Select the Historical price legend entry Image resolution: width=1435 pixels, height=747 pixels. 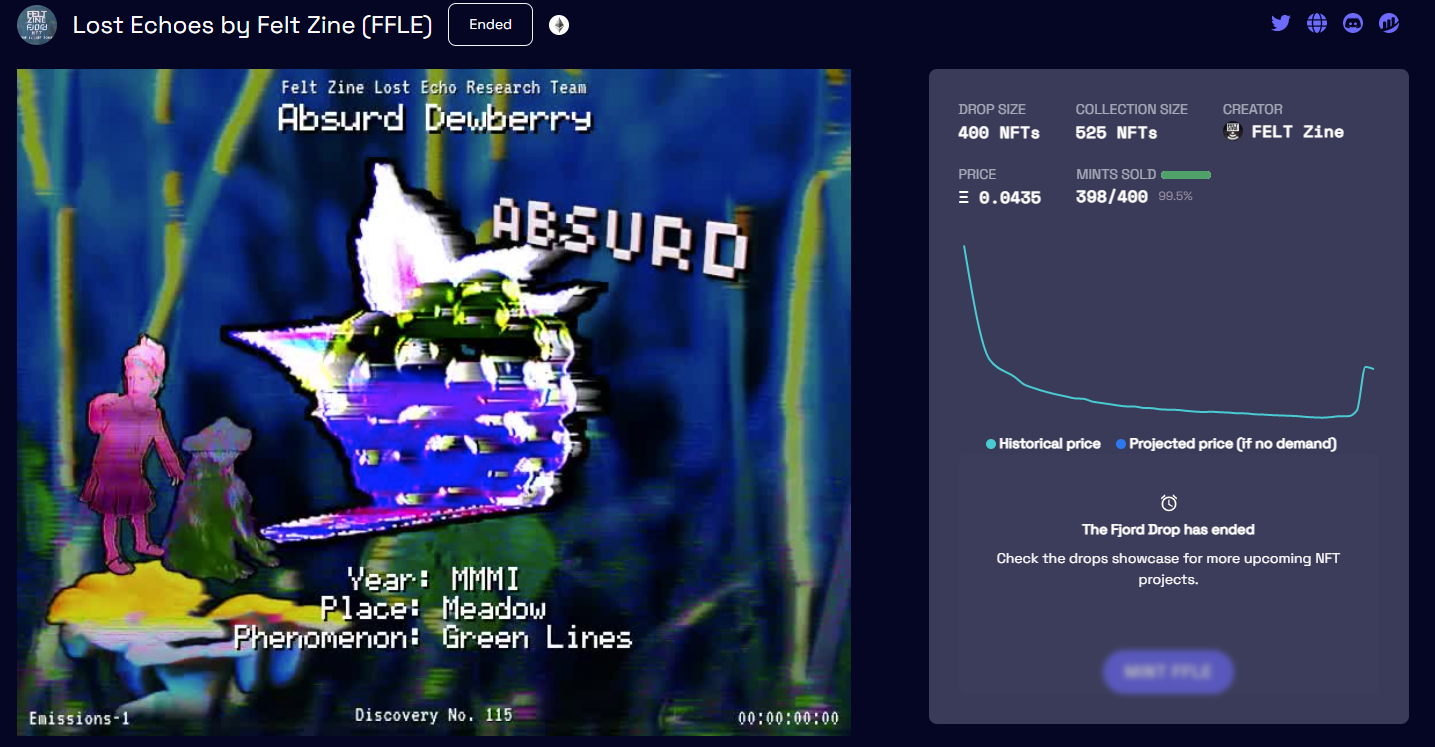pos(1043,443)
